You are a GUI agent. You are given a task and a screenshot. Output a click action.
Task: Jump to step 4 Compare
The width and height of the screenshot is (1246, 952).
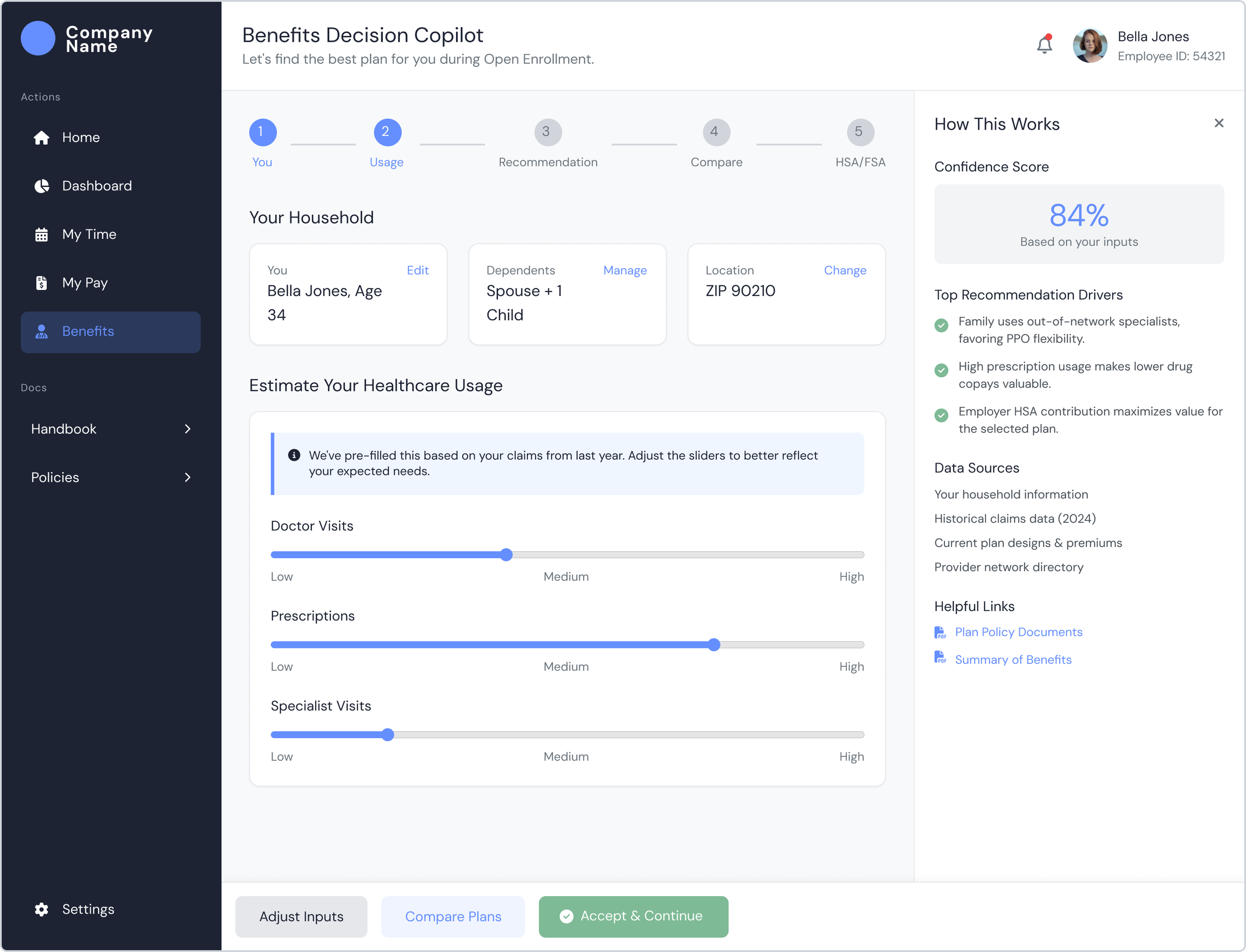716,132
